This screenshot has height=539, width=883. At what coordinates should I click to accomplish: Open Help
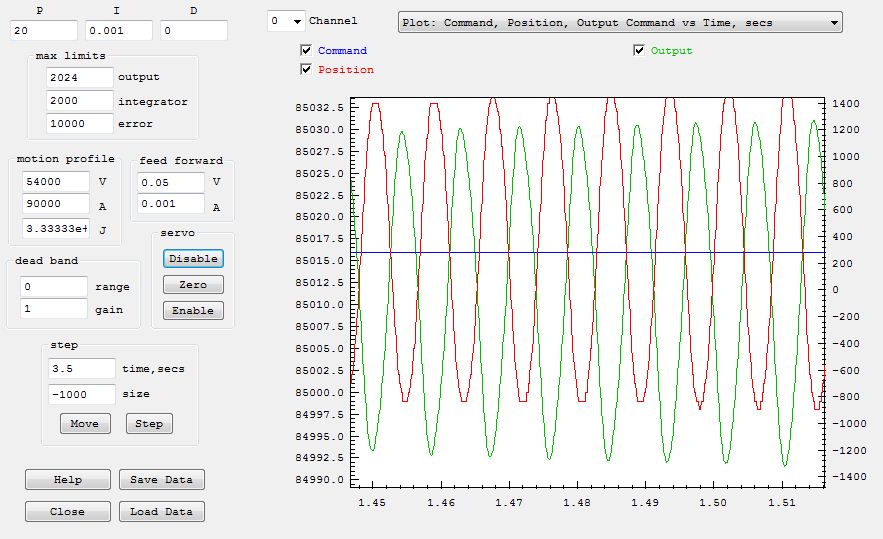coord(68,479)
